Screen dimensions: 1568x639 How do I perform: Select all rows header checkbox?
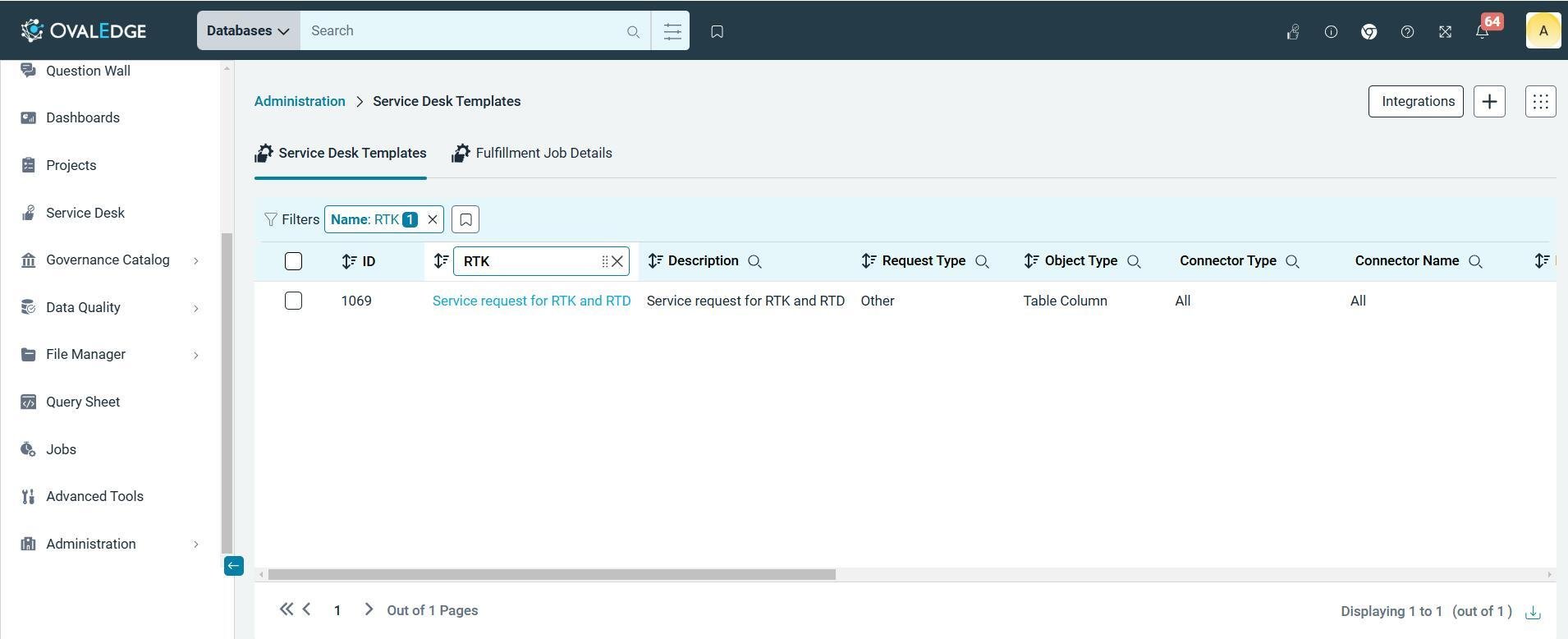pyautogui.click(x=293, y=261)
